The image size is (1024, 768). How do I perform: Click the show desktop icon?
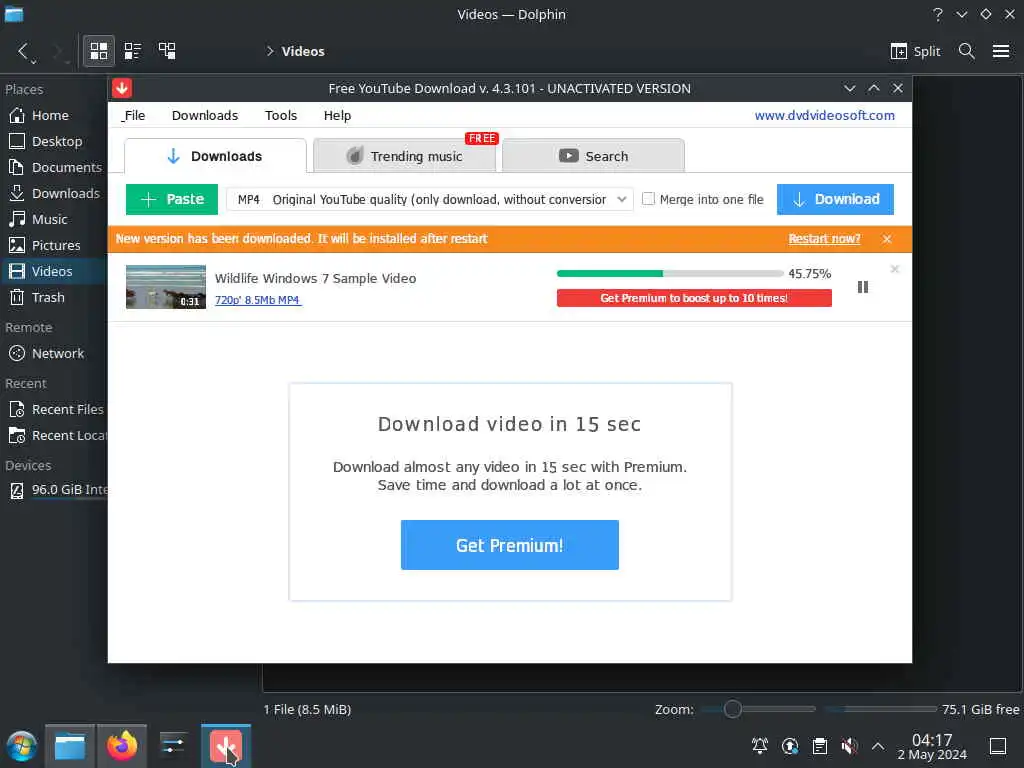tap(997, 746)
